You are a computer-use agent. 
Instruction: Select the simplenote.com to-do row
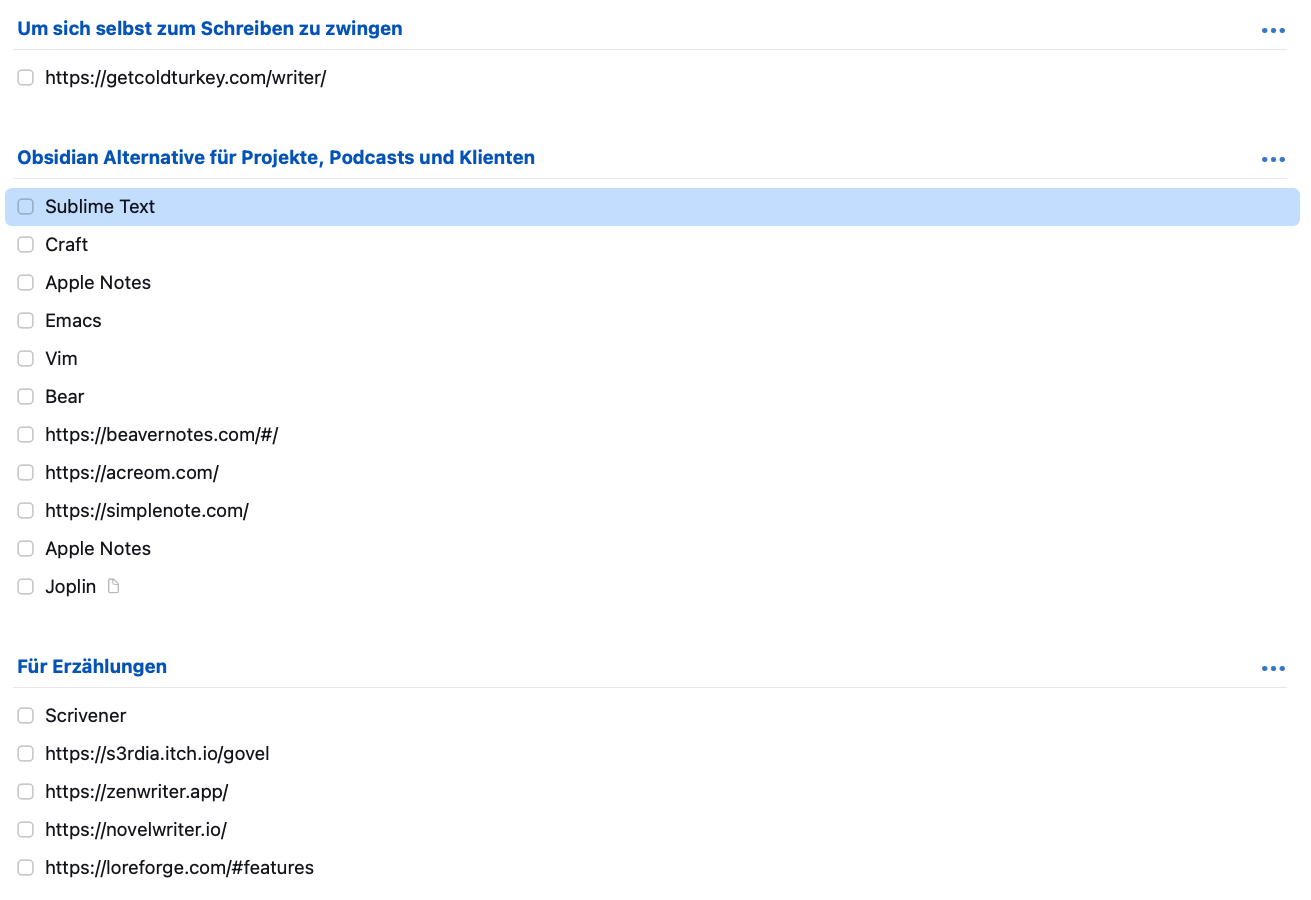pyautogui.click(x=147, y=511)
